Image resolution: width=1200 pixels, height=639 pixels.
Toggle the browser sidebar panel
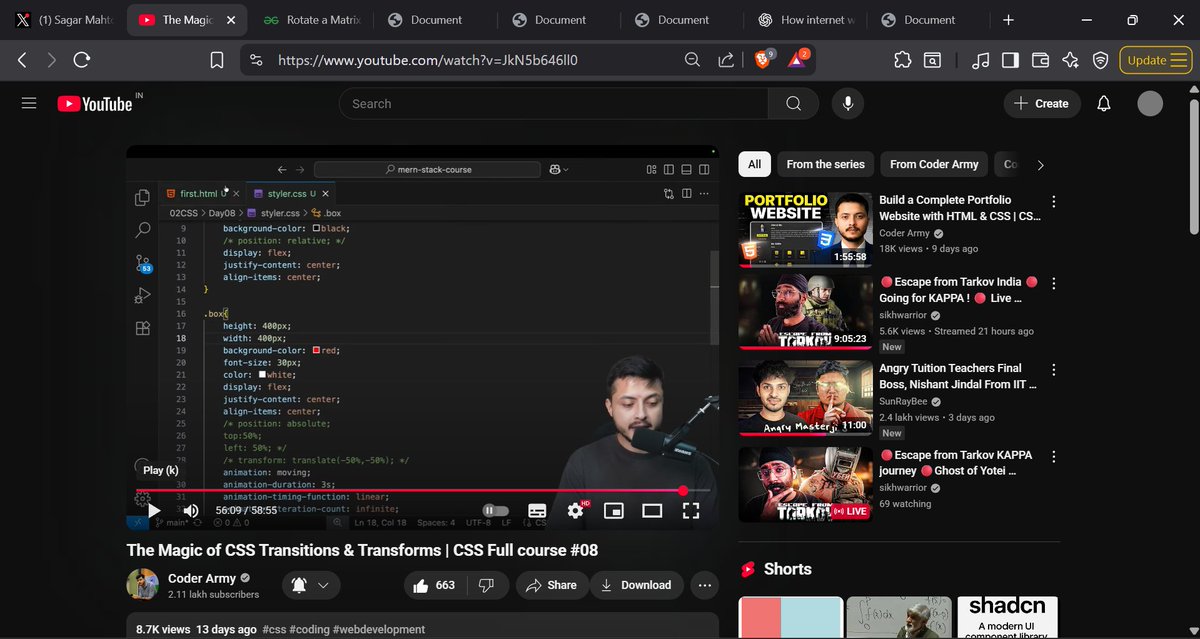(1010, 60)
